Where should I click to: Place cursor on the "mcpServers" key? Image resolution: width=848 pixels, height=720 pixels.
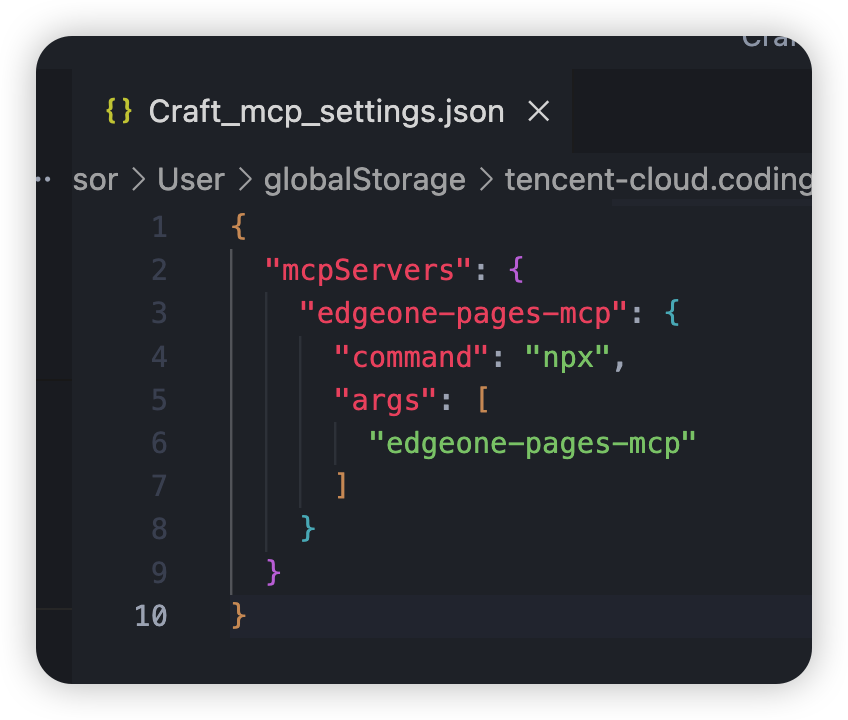coord(368,270)
